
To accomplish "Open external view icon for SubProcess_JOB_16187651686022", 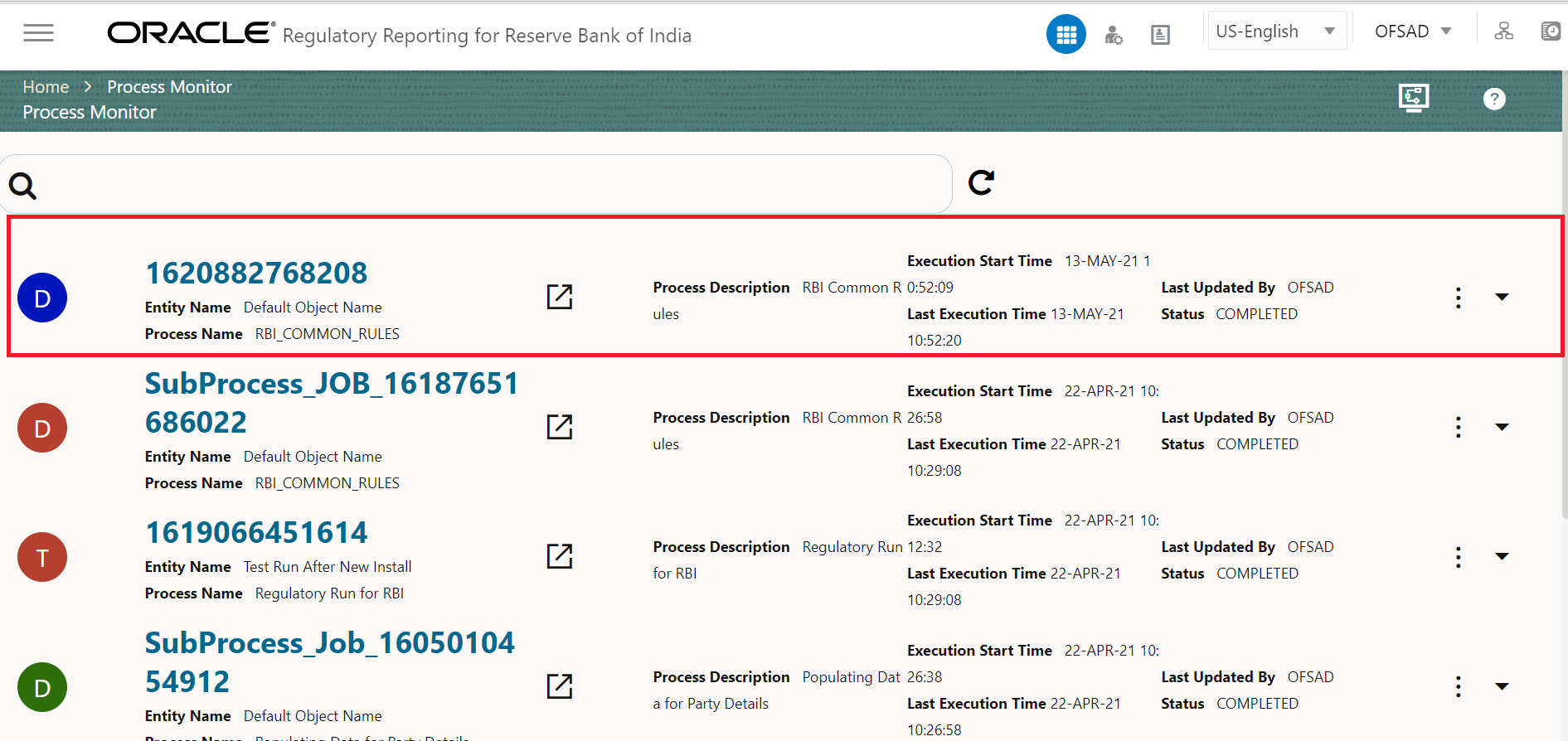I will pyautogui.click(x=560, y=427).
